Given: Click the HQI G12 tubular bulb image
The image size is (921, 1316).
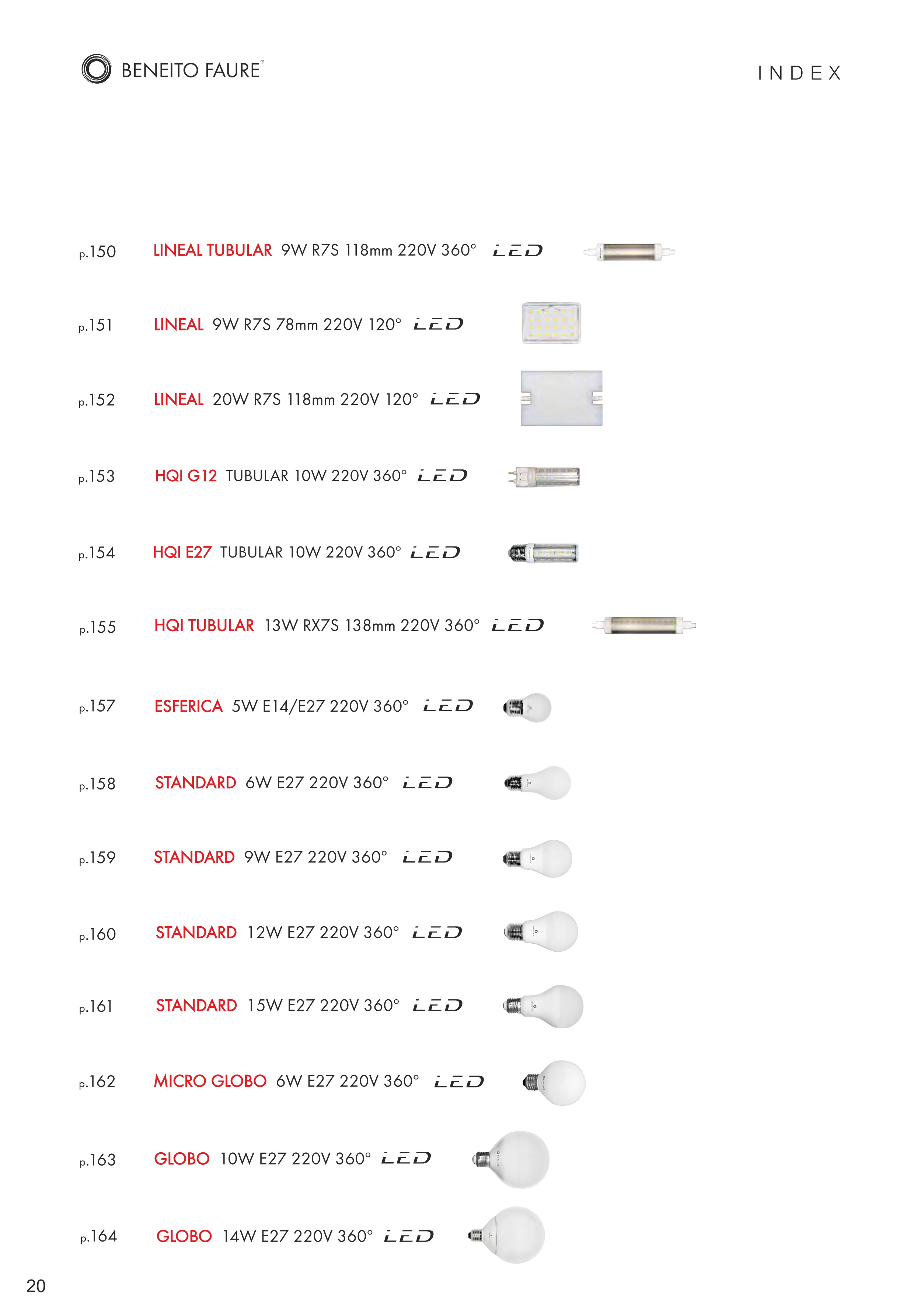Looking at the screenshot, I should coord(544,476).
